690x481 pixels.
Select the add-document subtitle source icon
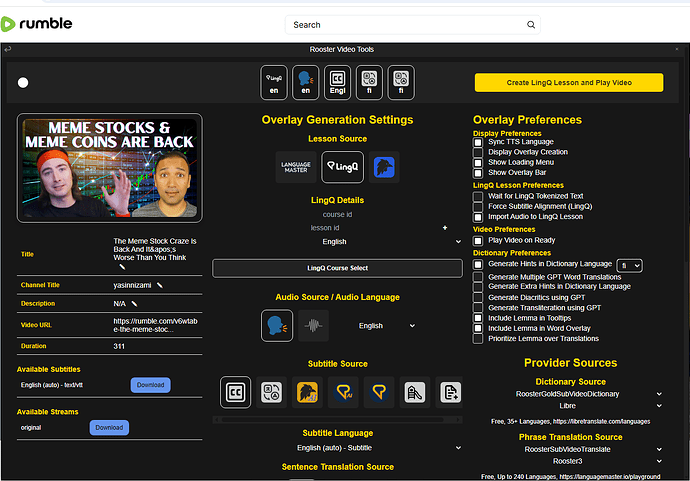[451, 392]
